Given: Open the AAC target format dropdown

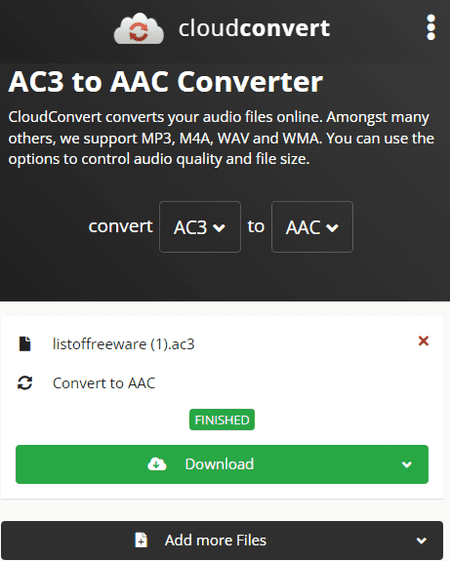Looking at the screenshot, I should tap(312, 227).
